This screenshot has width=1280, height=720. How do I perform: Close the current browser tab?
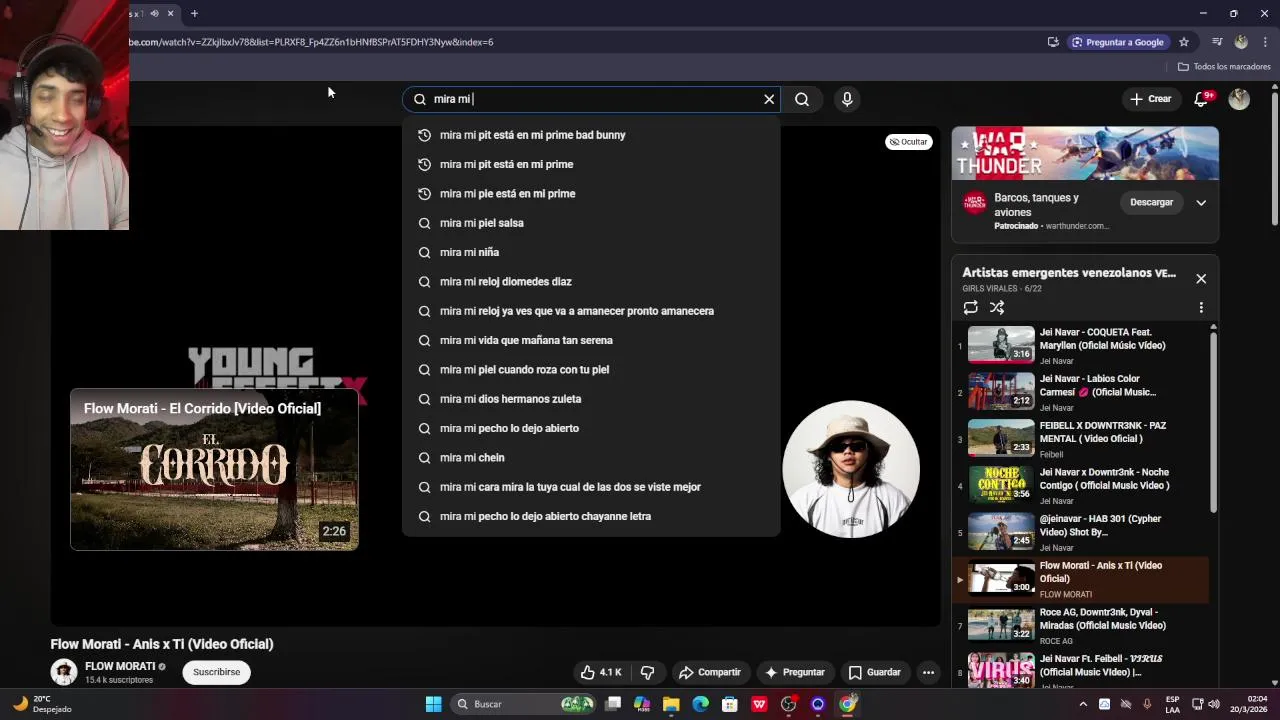170,13
